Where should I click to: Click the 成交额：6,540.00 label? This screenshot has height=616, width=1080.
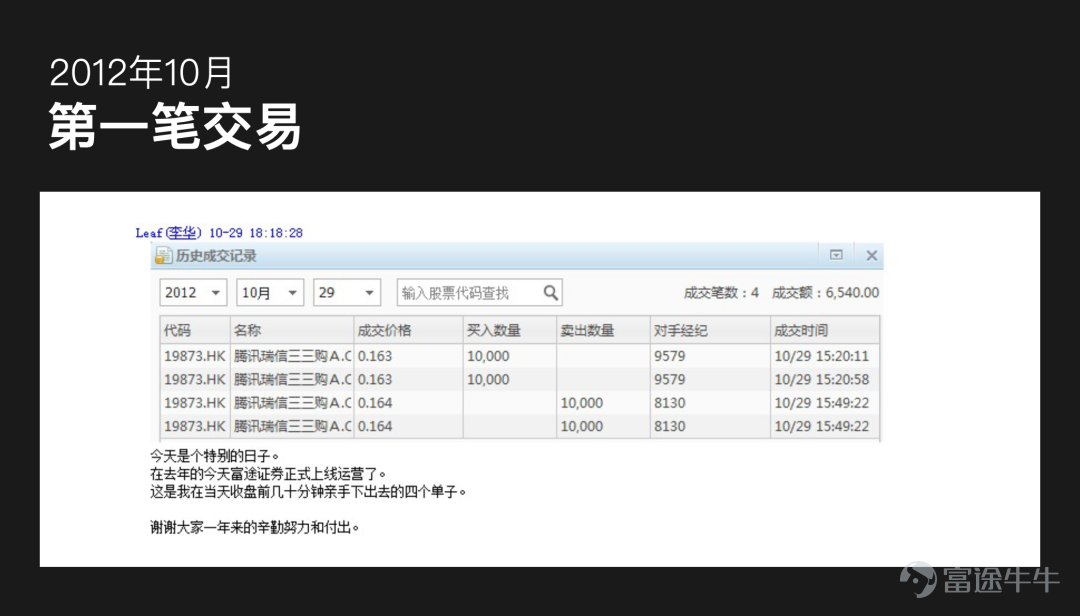(x=825, y=293)
